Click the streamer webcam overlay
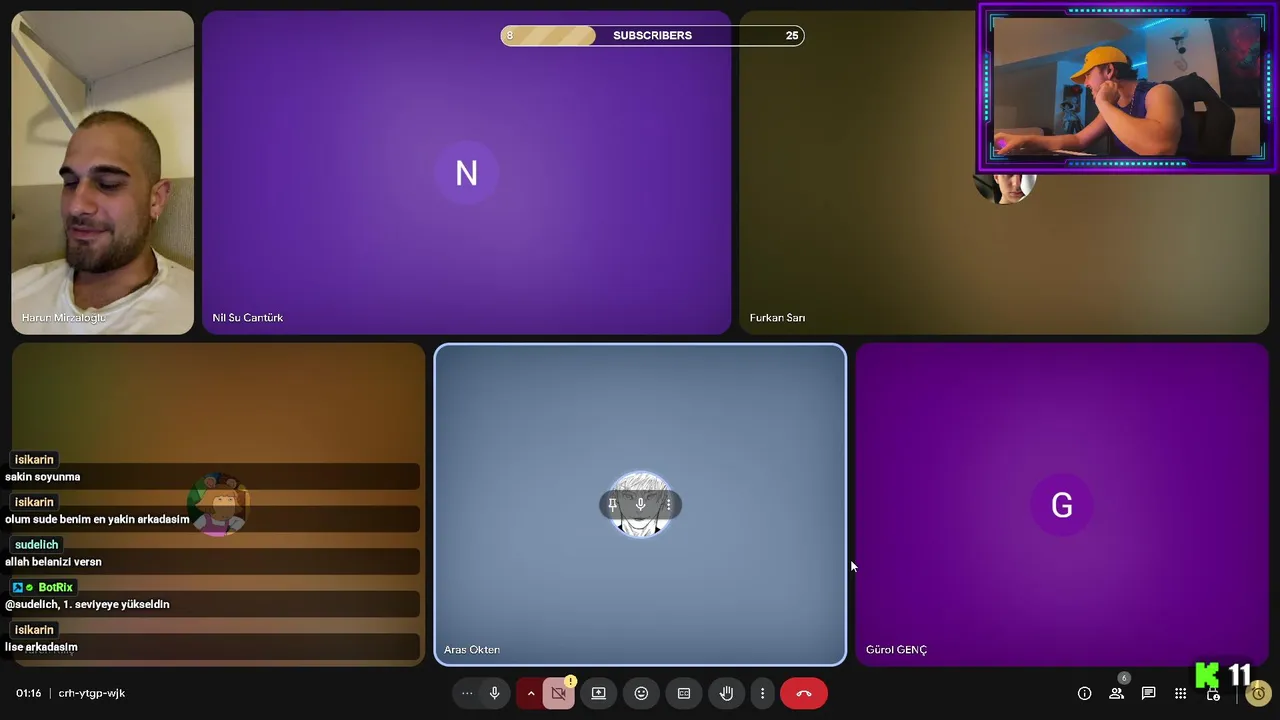Viewport: 1280px width, 720px height. click(1127, 89)
